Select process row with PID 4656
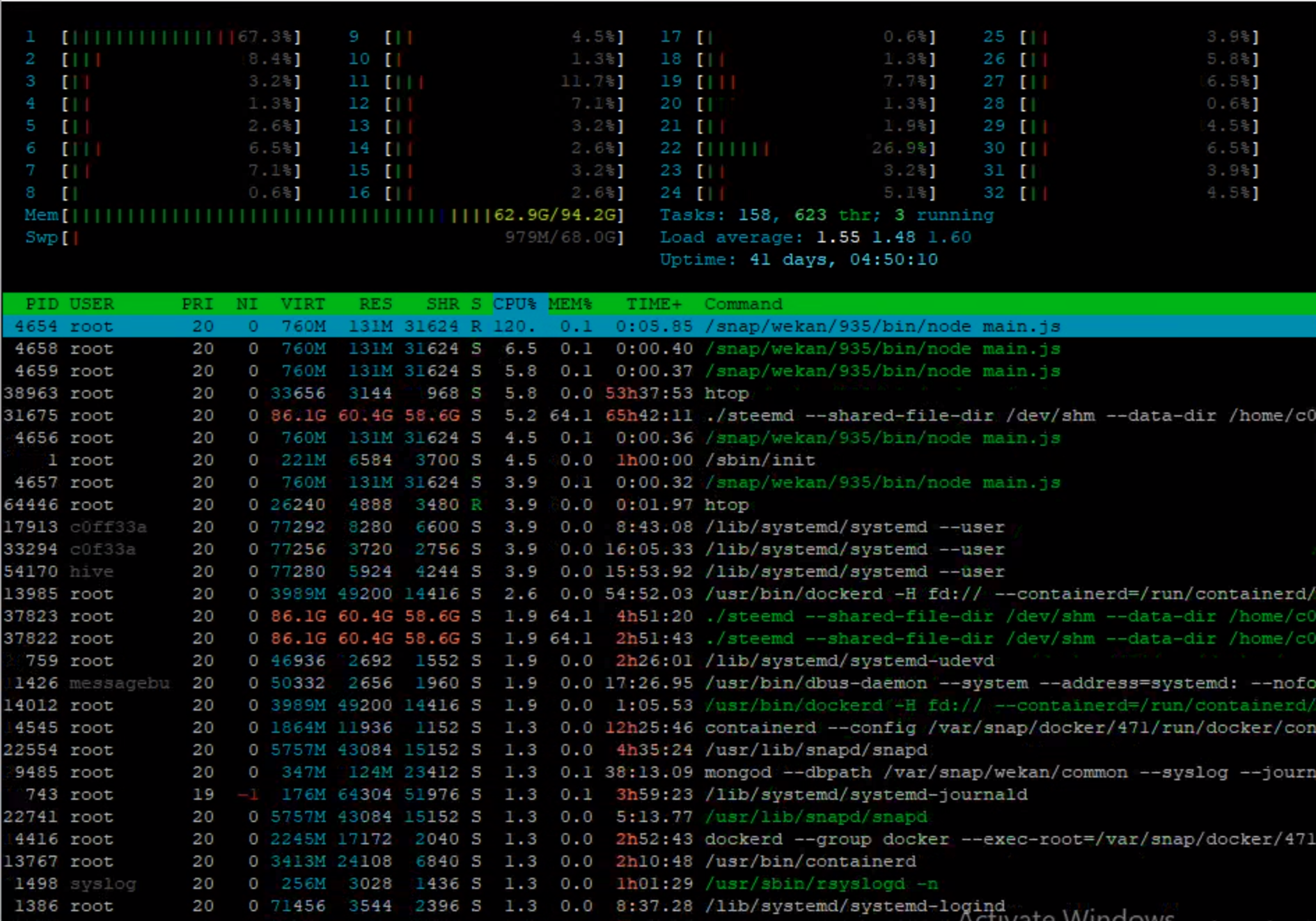Image resolution: width=1316 pixels, height=921 pixels. [659, 438]
